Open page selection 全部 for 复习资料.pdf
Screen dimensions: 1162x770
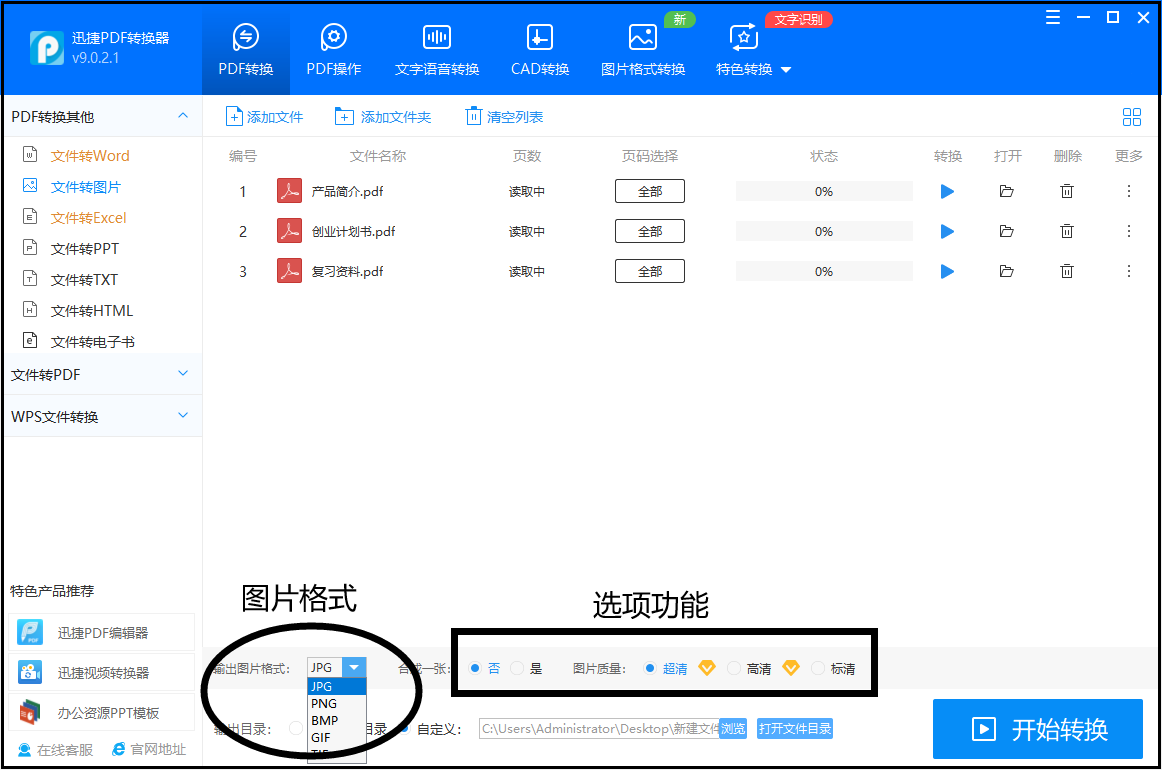tap(650, 271)
